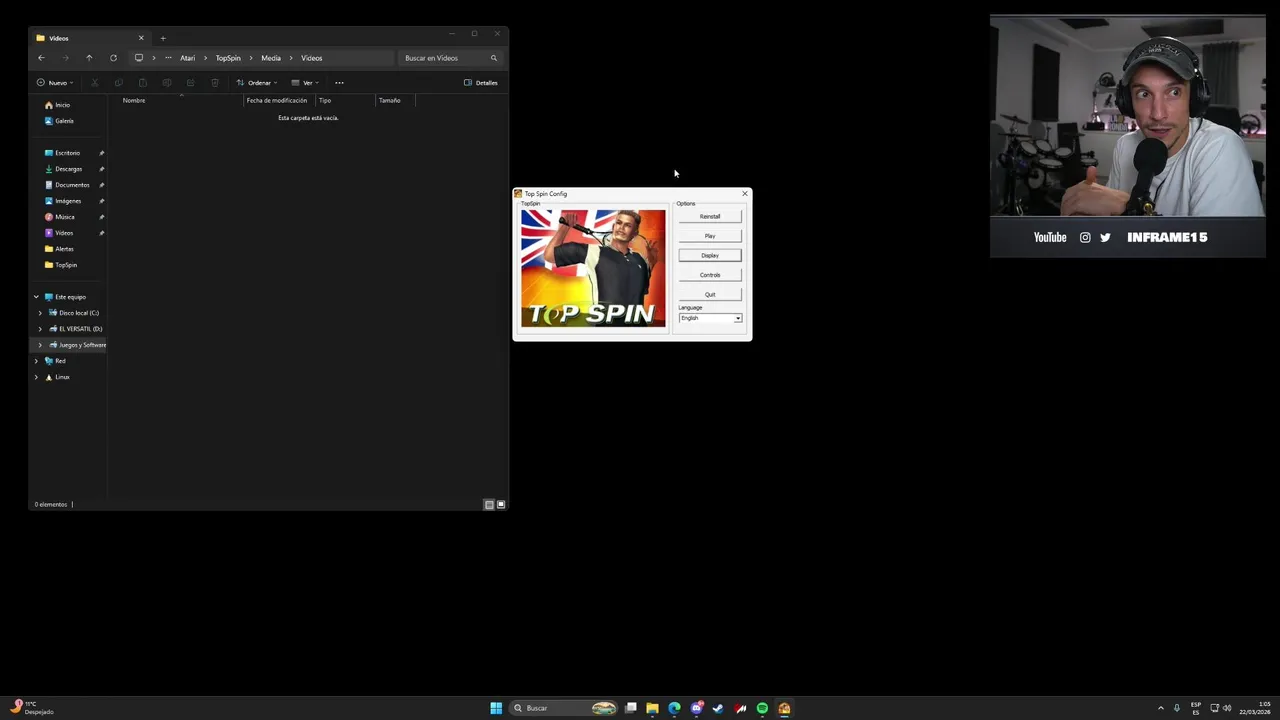Show hidden breadcrumb path with ellipsis

pyautogui.click(x=168, y=58)
